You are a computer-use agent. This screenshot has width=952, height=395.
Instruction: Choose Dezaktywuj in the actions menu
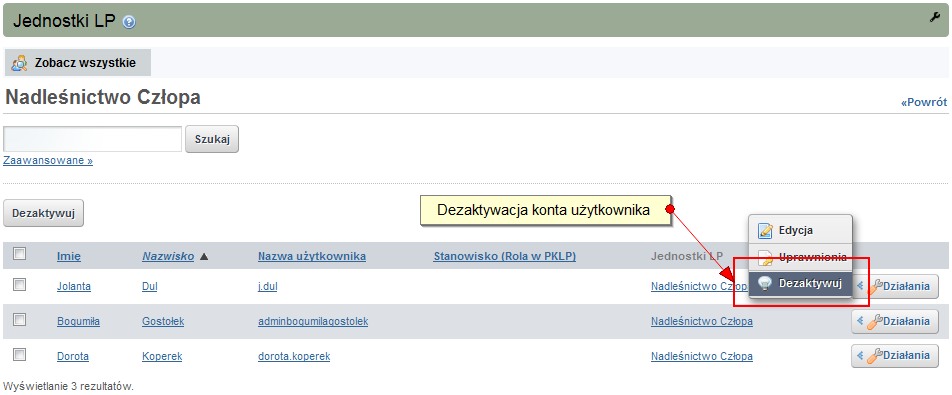[800, 283]
